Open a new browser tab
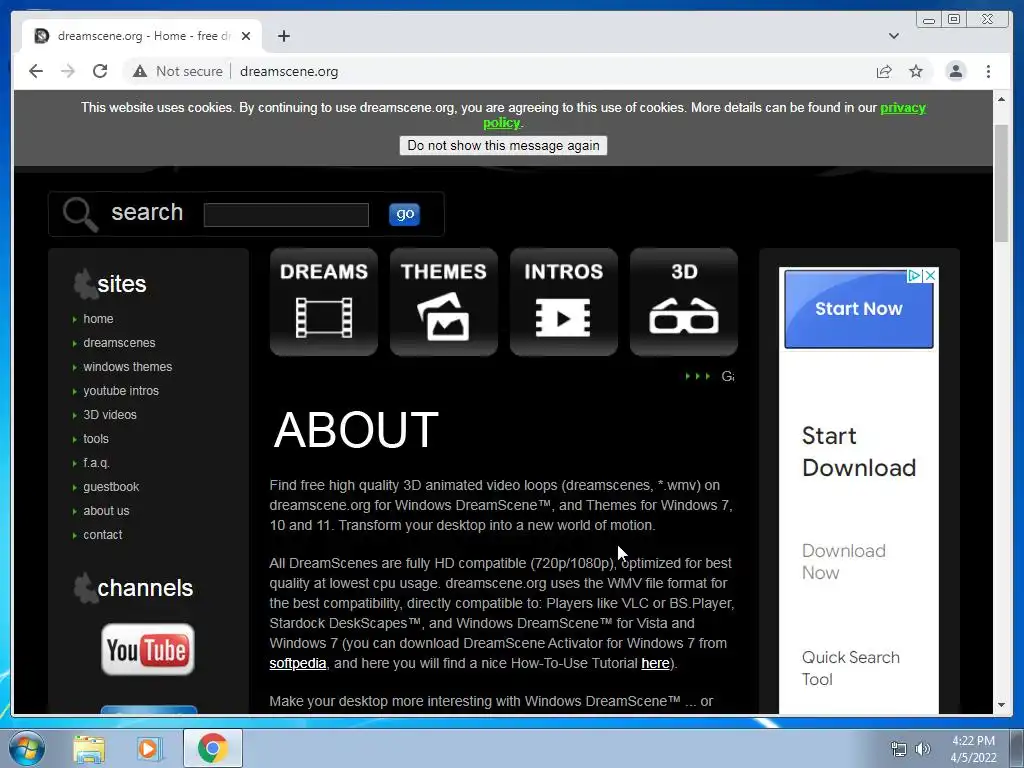 (x=283, y=36)
